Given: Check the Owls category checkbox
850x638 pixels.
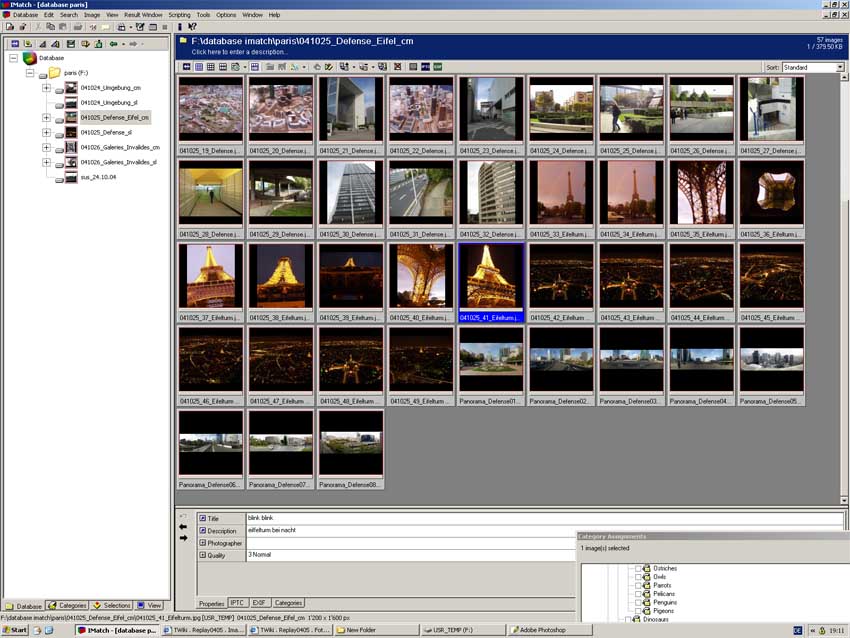Looking at the screenshot, I should point(638,577).
